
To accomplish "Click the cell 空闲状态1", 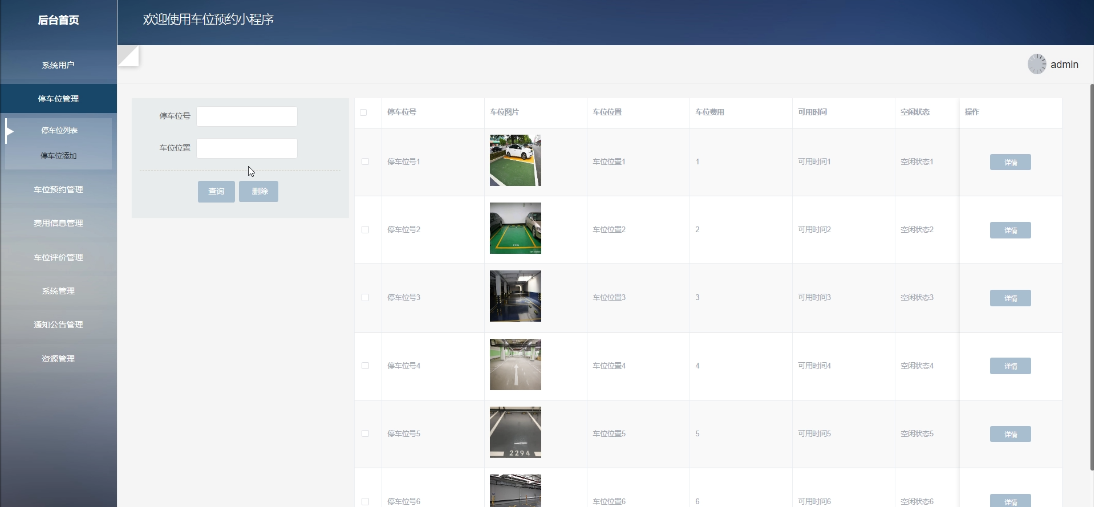I will pos(917,162).
